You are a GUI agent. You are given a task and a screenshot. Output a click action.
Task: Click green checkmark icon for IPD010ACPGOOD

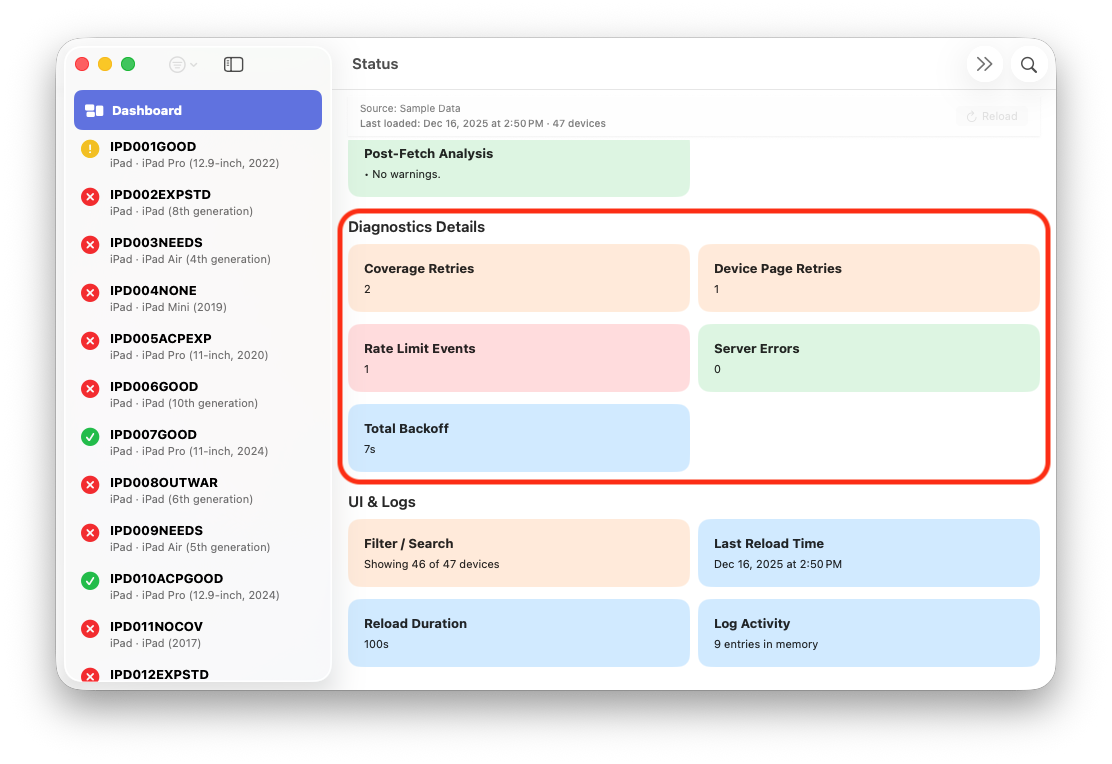(90, 581)
